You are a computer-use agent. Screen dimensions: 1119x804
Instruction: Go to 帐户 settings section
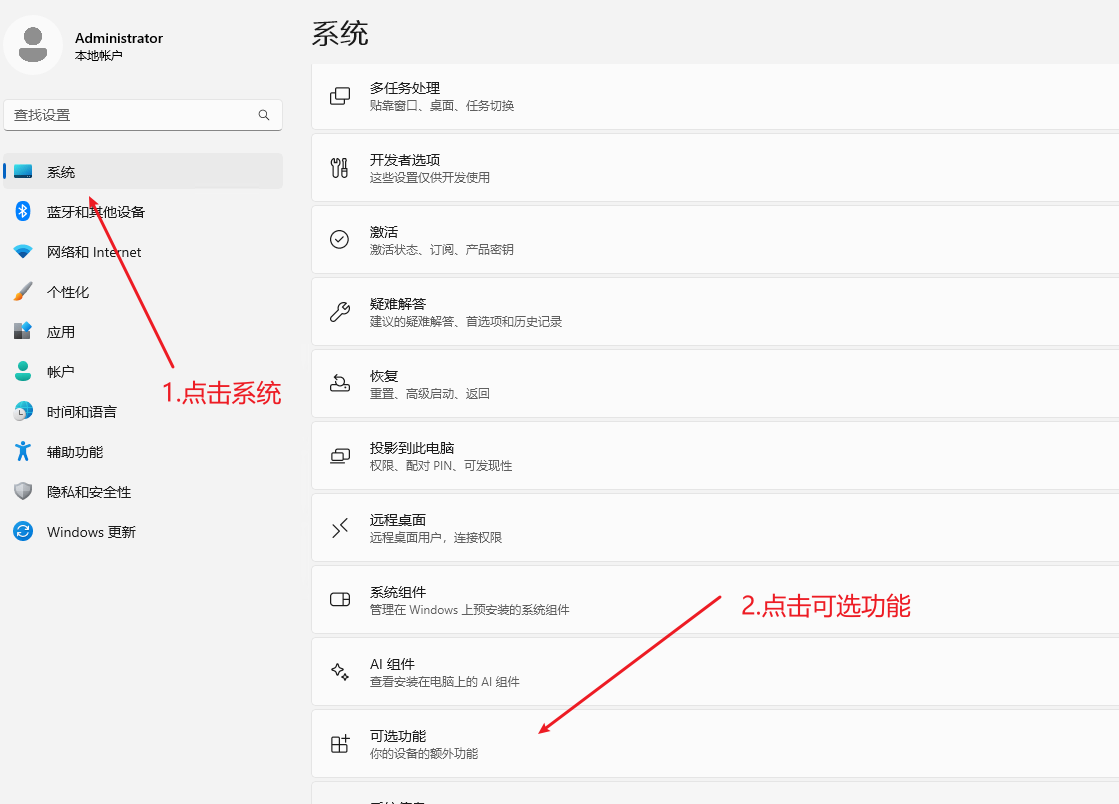pyautogui.click(x=61, y=372)
